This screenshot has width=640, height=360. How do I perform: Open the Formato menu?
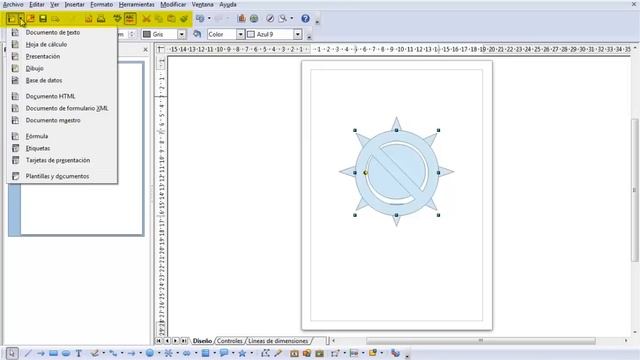(102, 4)
